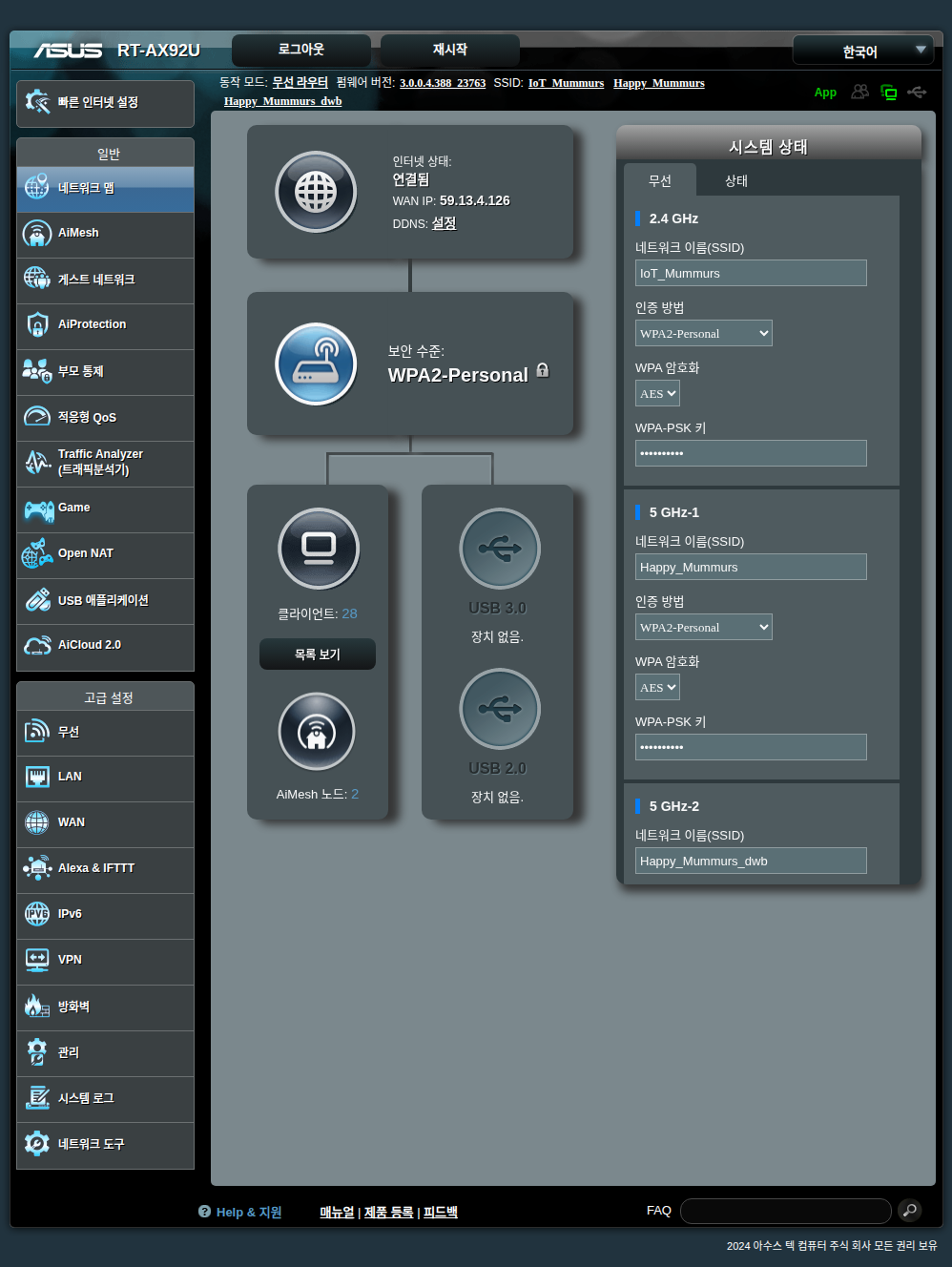Click the 5 GHz-1 WPA-PSK 키 field

[x=751, y=747]
